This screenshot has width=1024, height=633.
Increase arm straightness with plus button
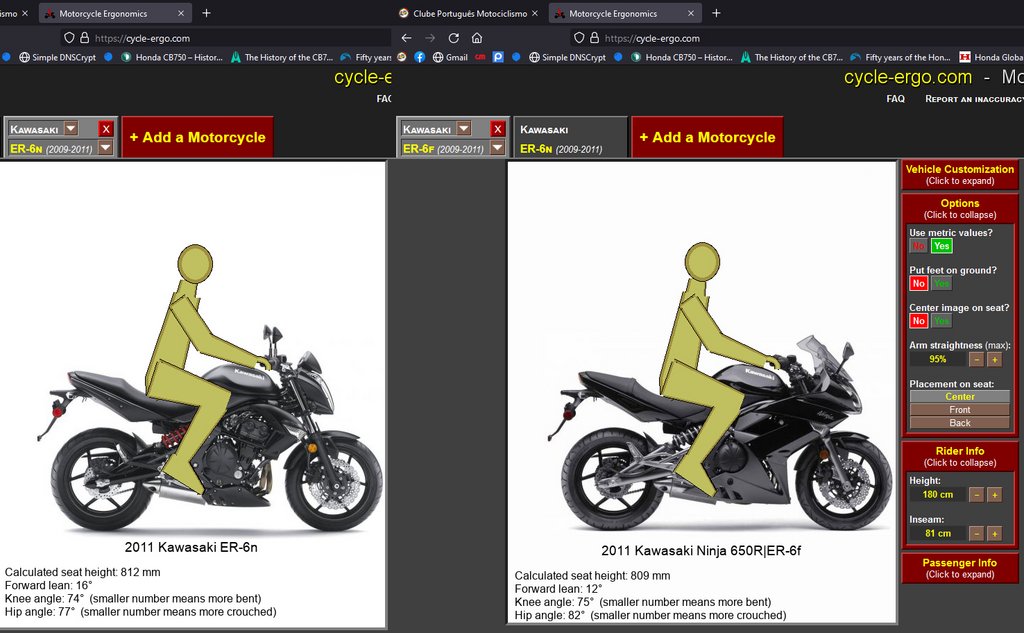coord(994,359)
